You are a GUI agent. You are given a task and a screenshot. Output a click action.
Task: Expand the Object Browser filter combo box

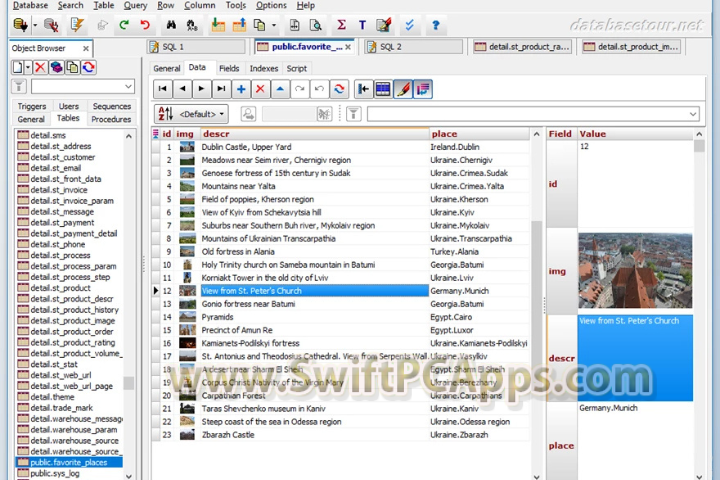[128, 86]
